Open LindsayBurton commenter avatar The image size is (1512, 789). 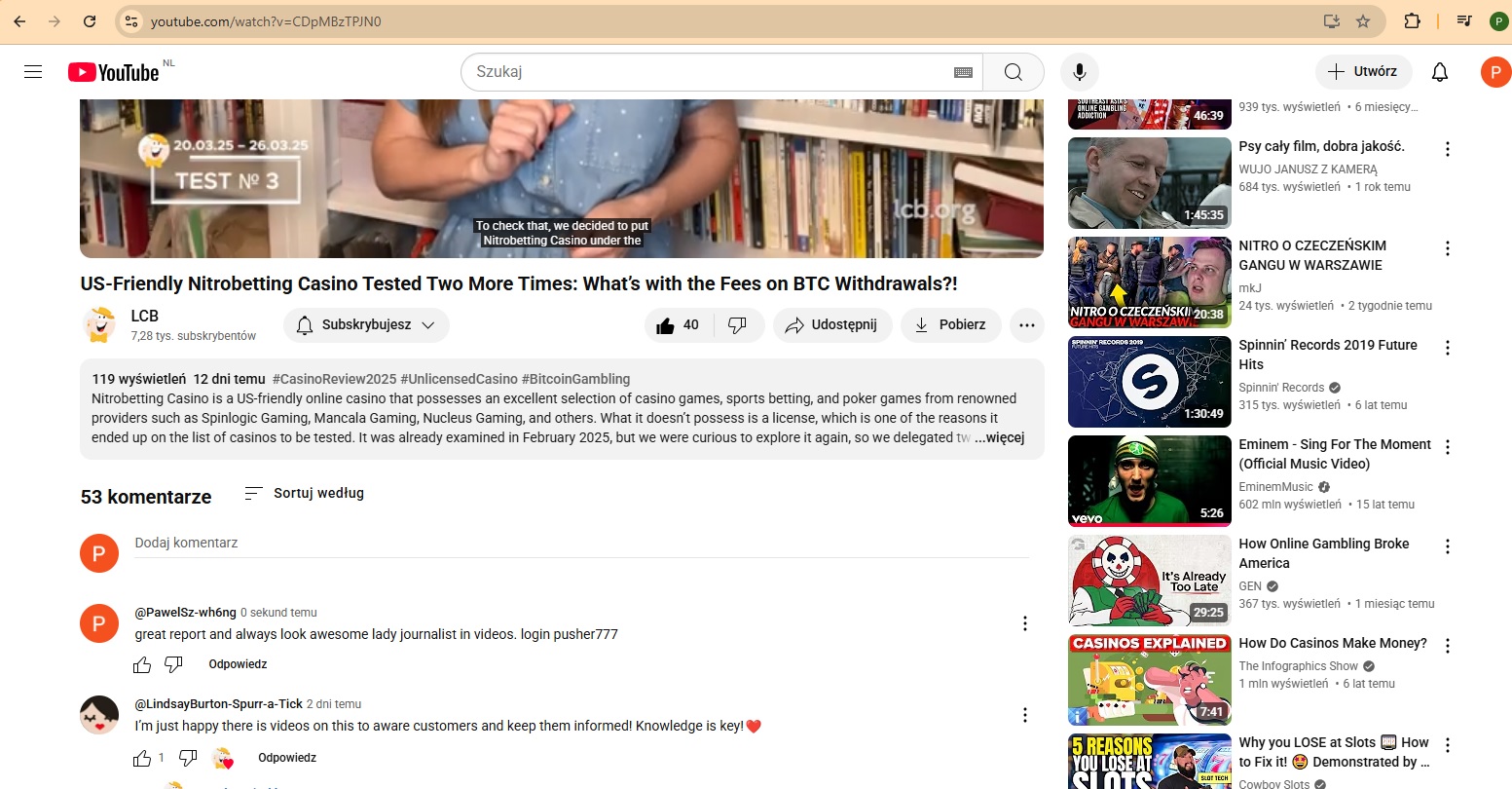99,715
